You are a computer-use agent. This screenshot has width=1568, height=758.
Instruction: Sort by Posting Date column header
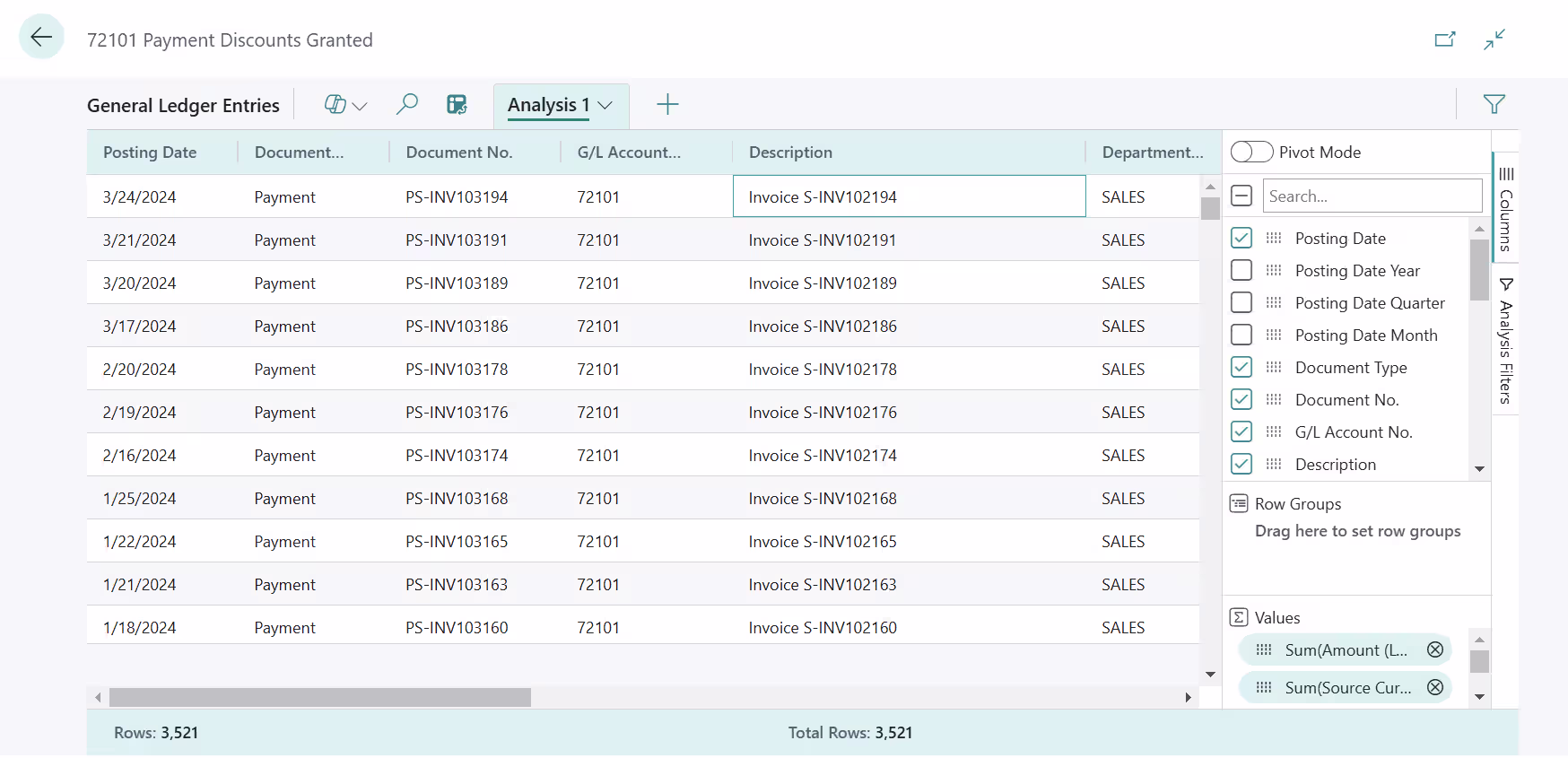point(150,152)
